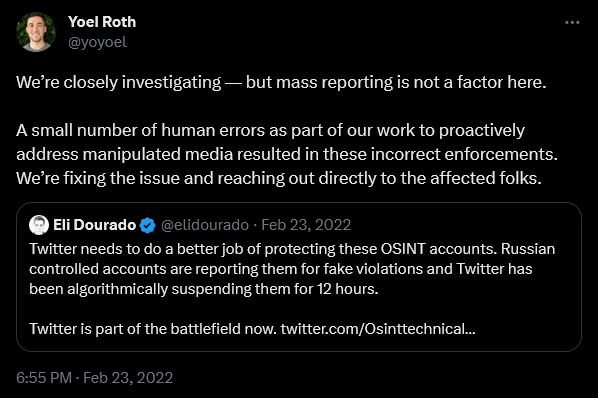This screenshot has width=598, height=398.
Task: Click the quoted tweet's Feb 23, 2022 date
Action: point(306,225)
